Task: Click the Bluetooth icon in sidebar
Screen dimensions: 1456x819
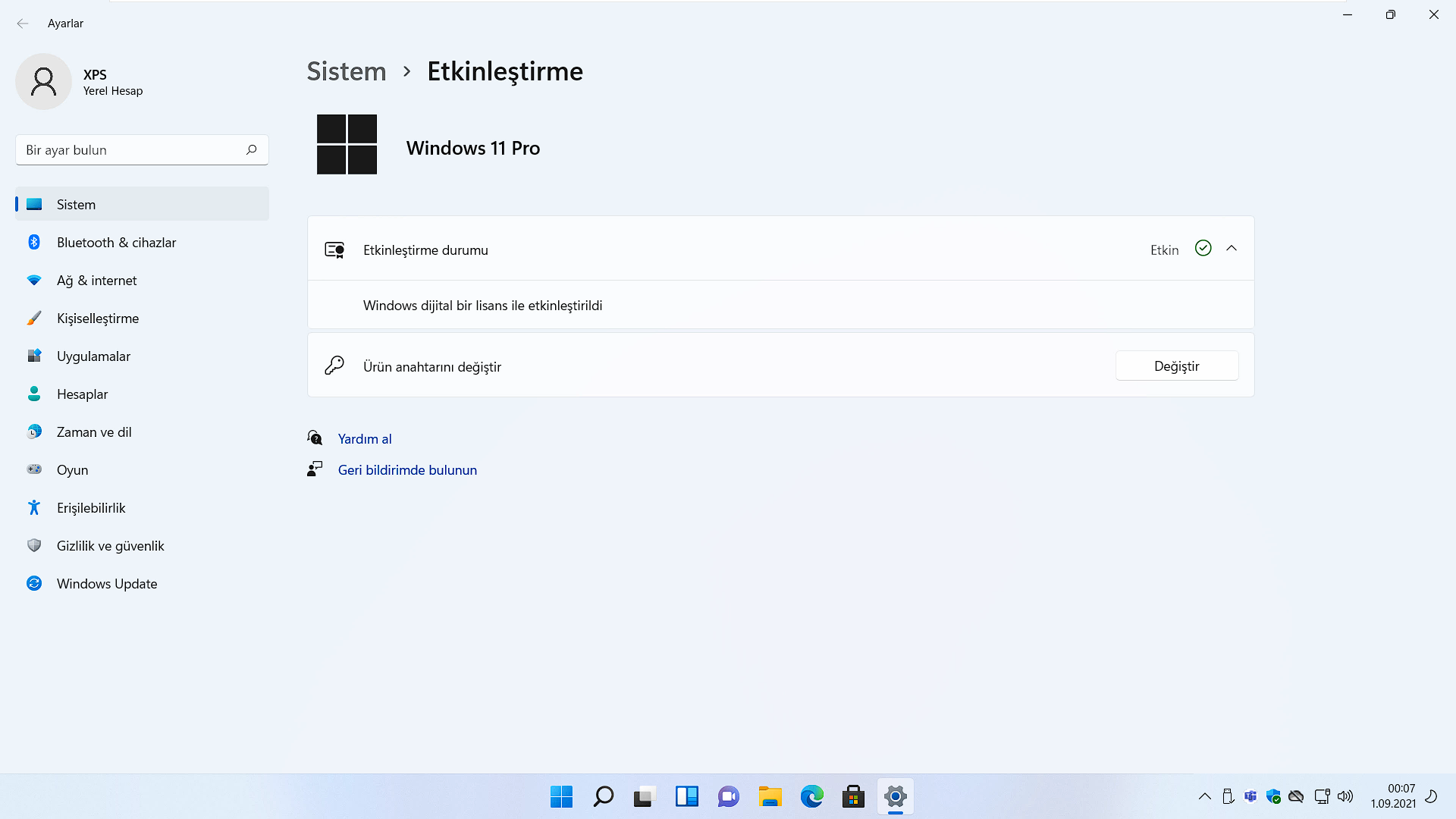Action: coord(34,242)
